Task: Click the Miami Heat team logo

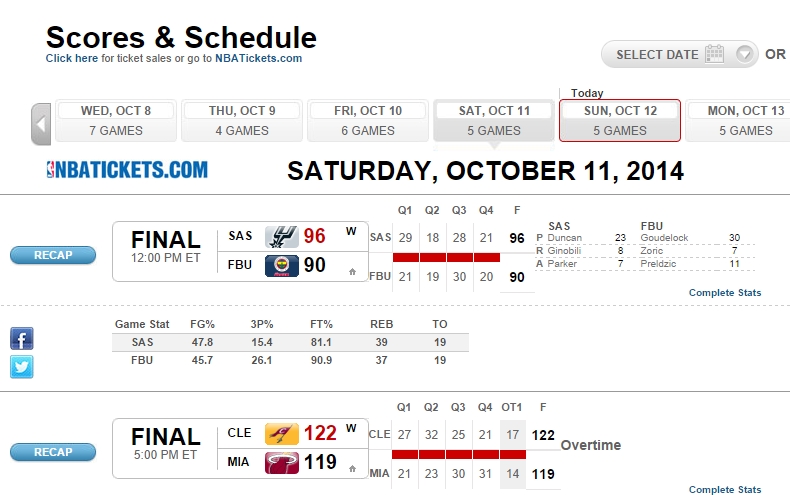Action: [282, 463]
